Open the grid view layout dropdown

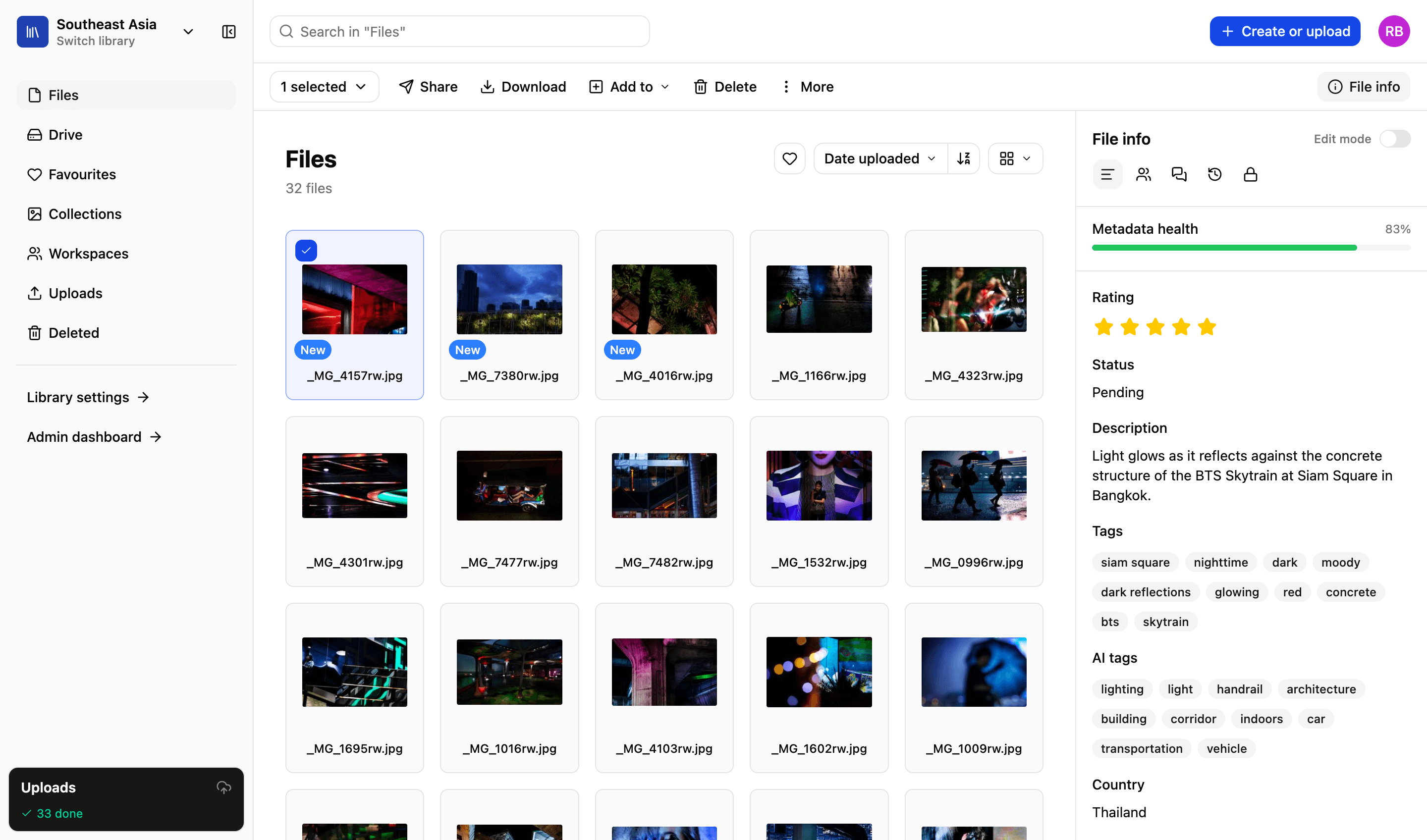click(x=1015, y=158)
